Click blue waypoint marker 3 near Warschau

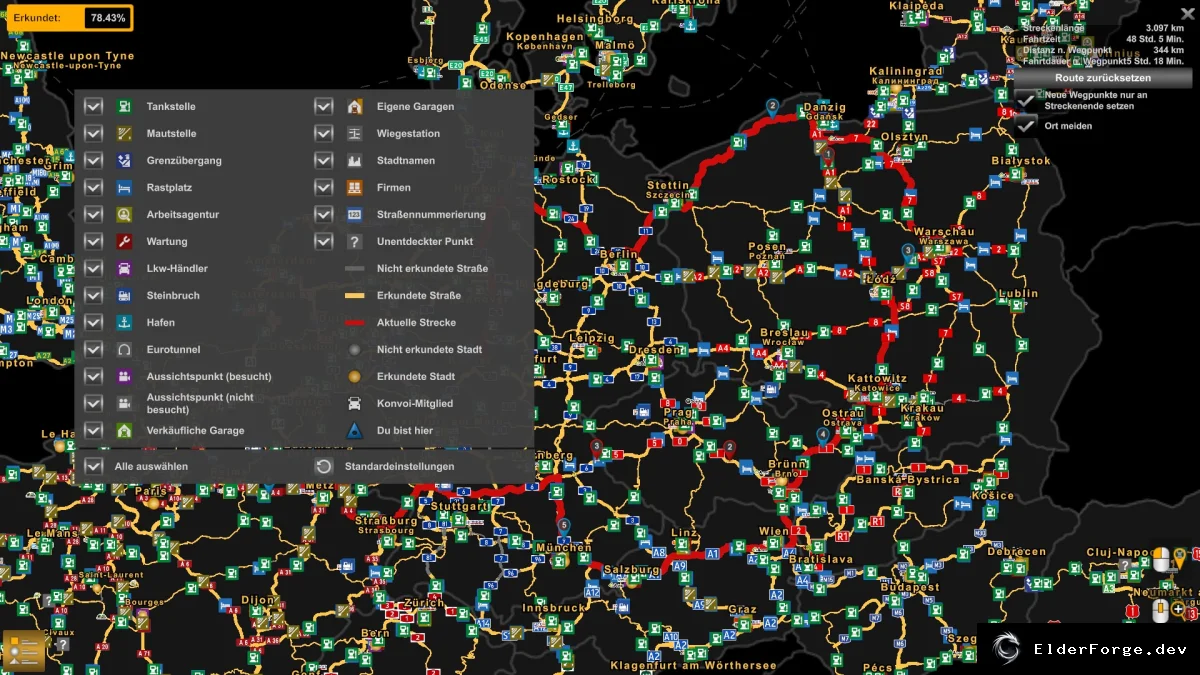click(x=908, y=251)
